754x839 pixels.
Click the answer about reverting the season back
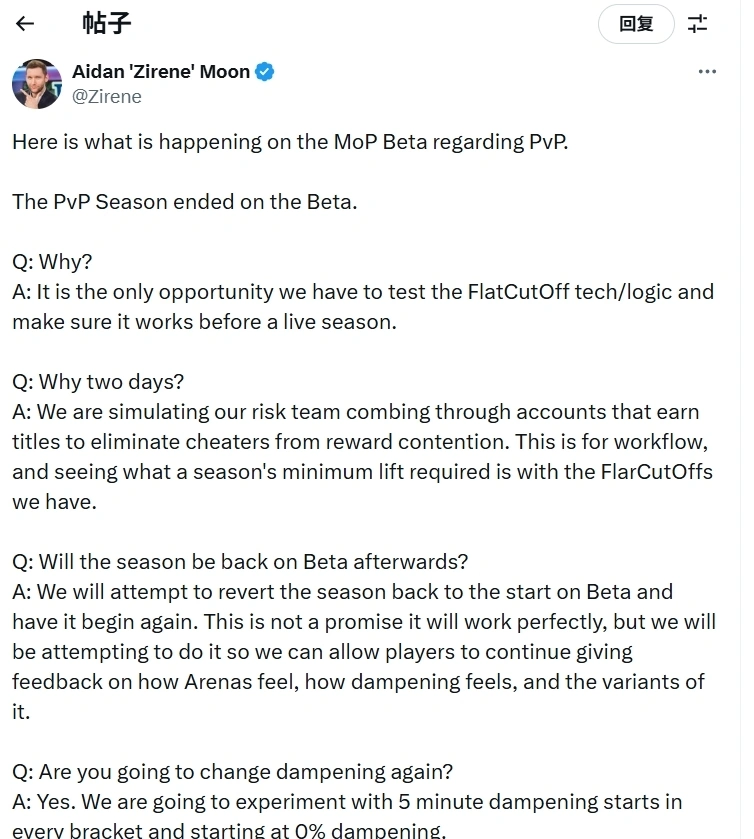[x=364, y=652]
